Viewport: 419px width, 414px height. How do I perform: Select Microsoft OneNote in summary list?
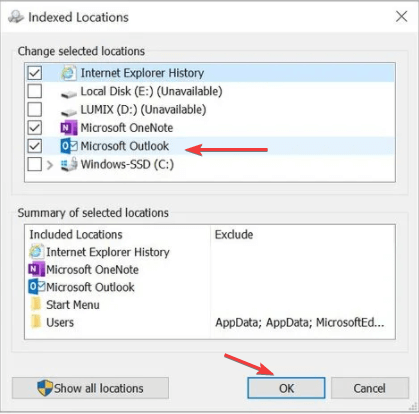92,270
